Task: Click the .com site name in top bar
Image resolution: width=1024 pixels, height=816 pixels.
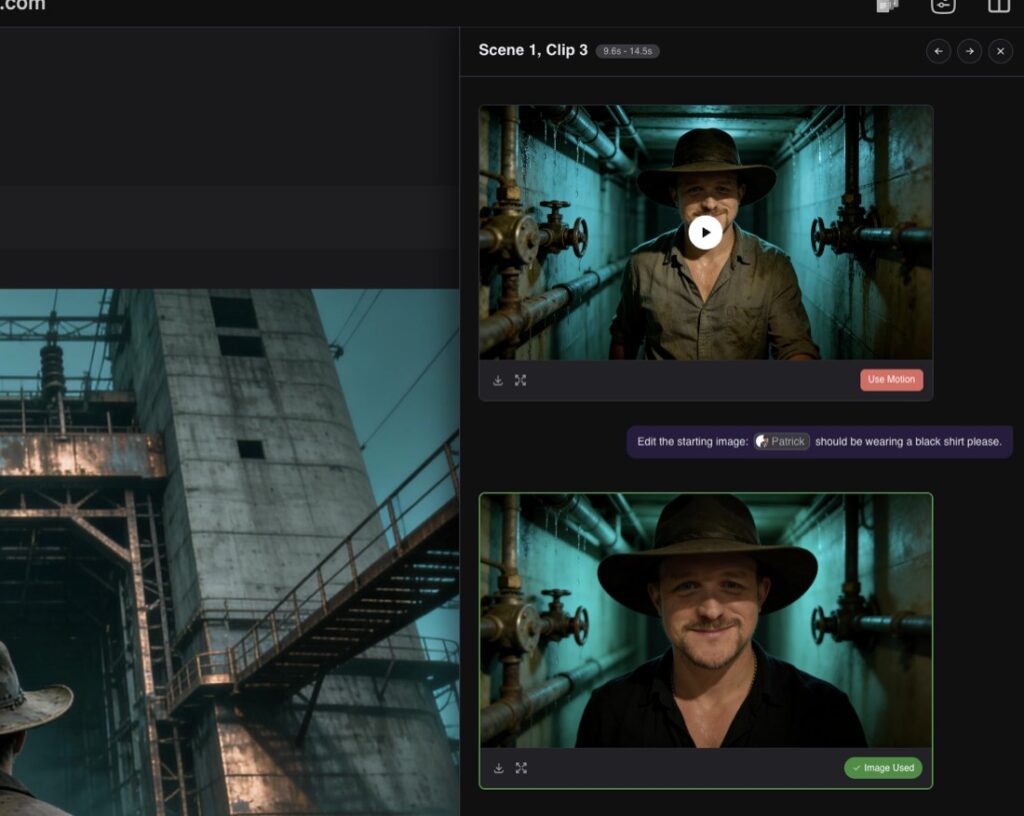Action: pyautogui.click(x=22, y=5)
